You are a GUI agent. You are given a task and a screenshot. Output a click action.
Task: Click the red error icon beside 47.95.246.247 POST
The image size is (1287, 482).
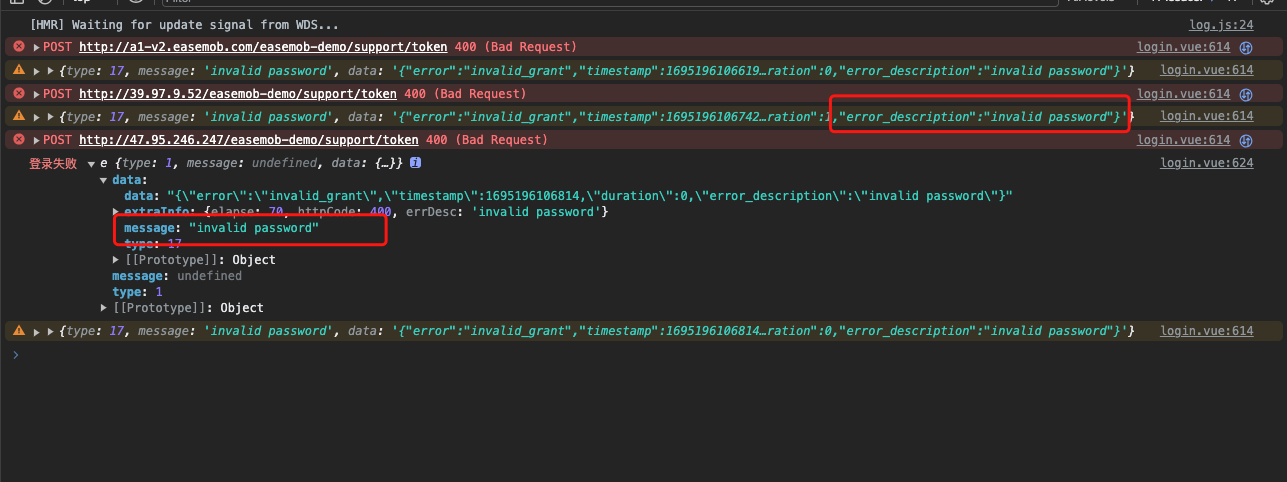(x=17, y=140)
